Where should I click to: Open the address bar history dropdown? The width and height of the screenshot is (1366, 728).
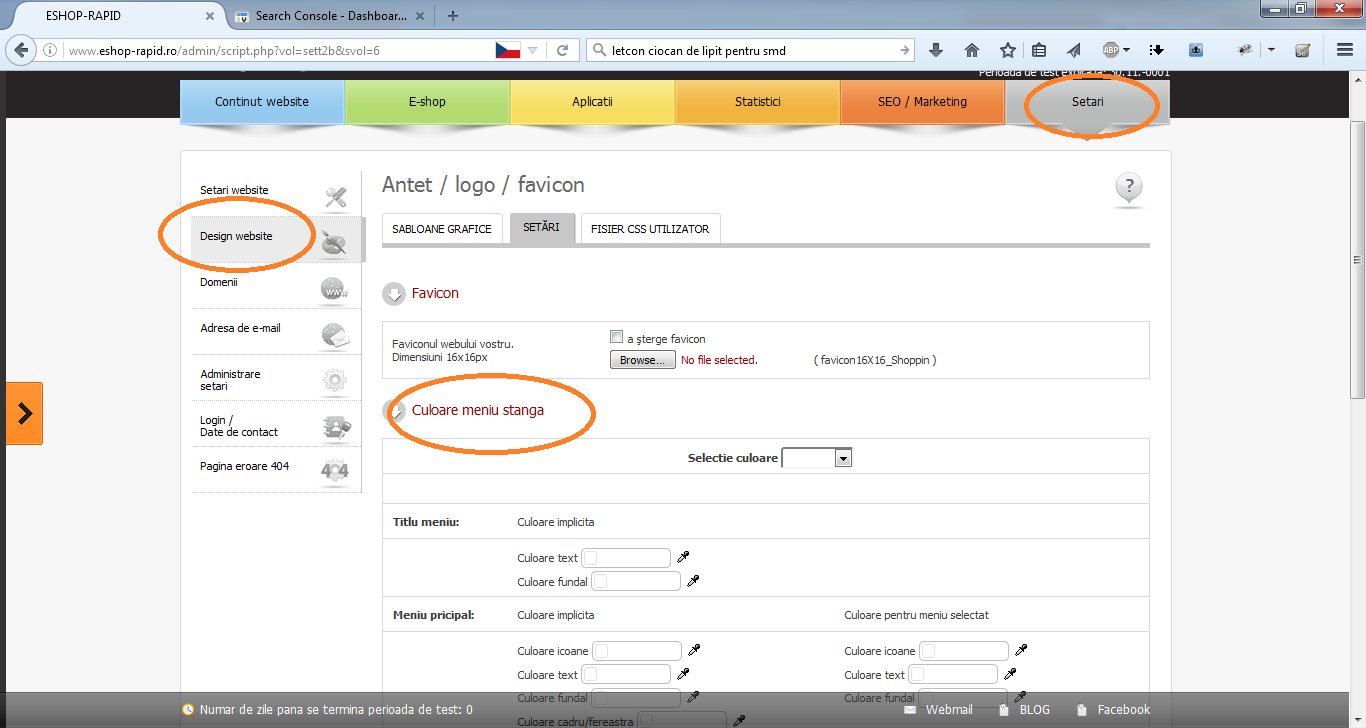click(x=533, y=50)
